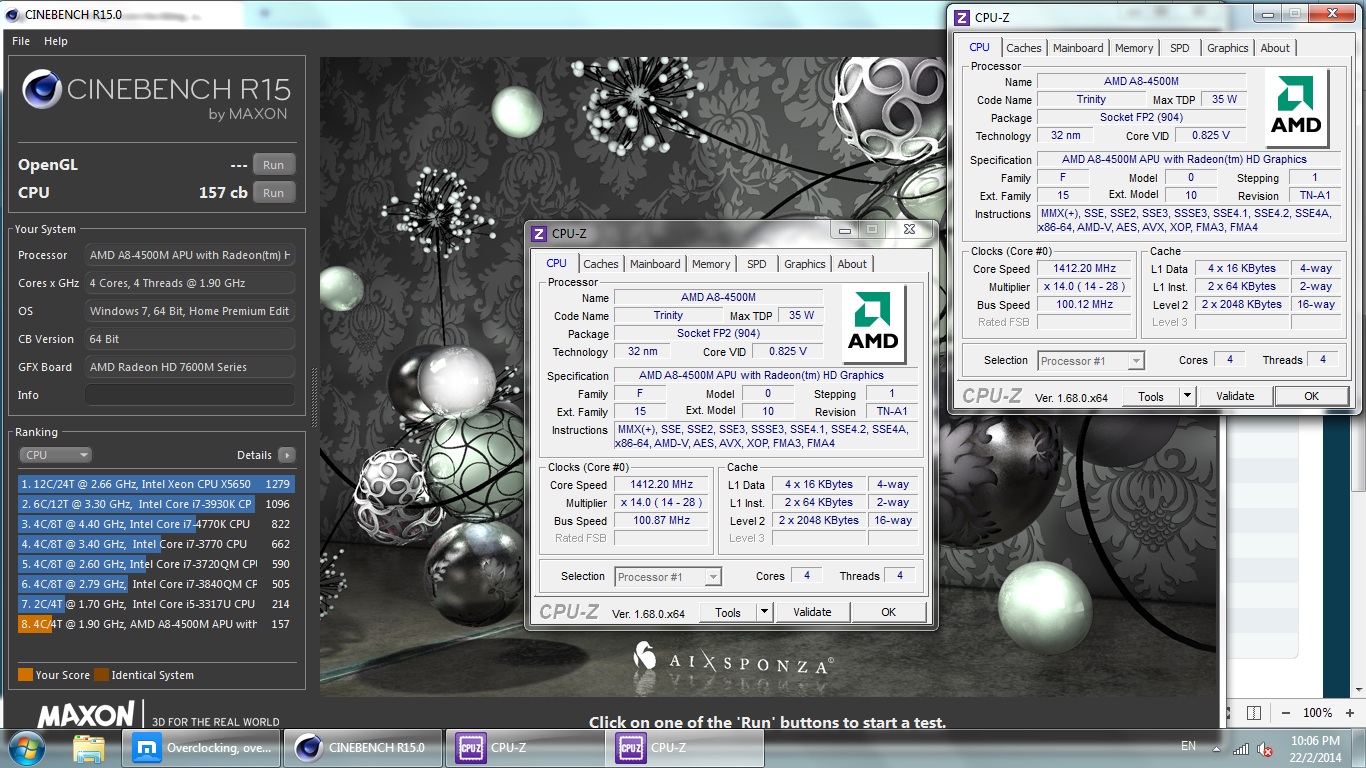Activate CINEBENCH R15.0 taskbar item
The width and height of the screenshot is (1366, 768).
coord(361,748)
